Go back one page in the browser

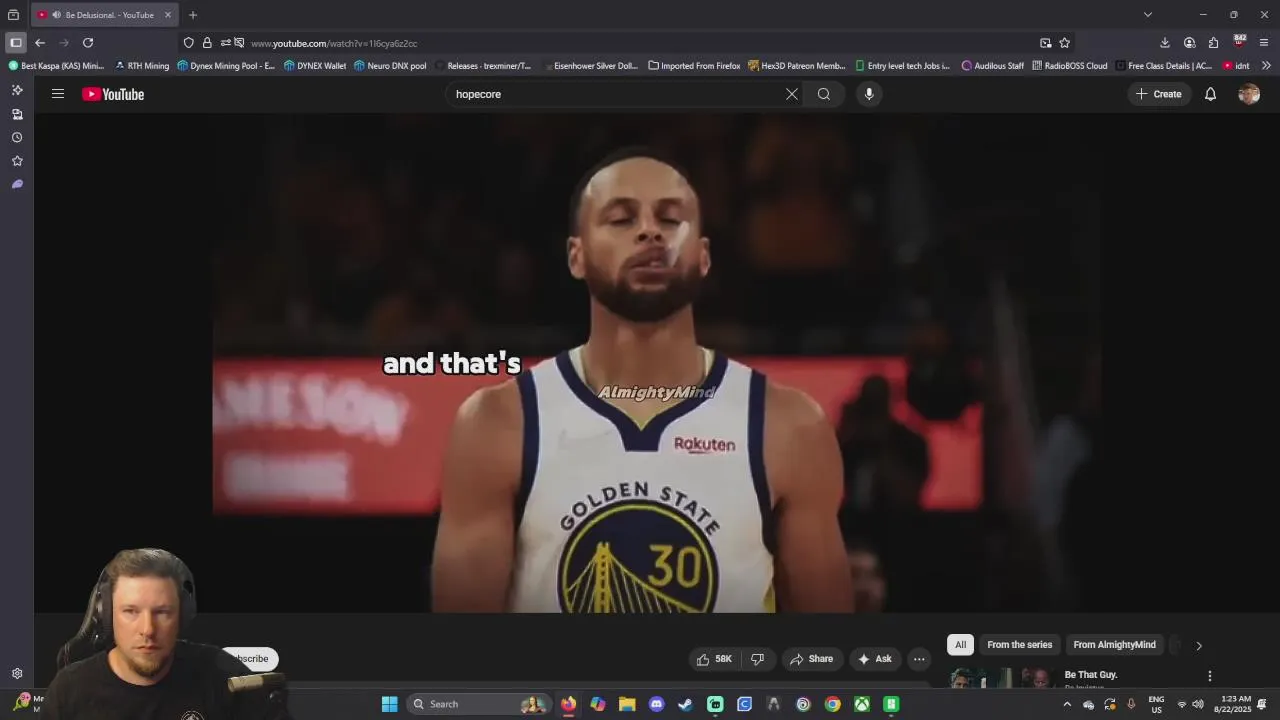point(40,43)
